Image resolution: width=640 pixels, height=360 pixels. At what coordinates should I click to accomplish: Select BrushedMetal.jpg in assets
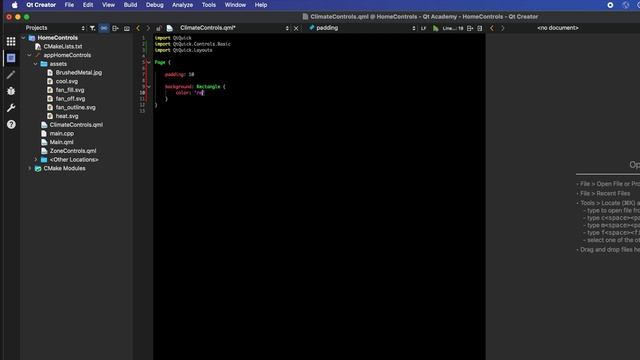click(79, 73)
